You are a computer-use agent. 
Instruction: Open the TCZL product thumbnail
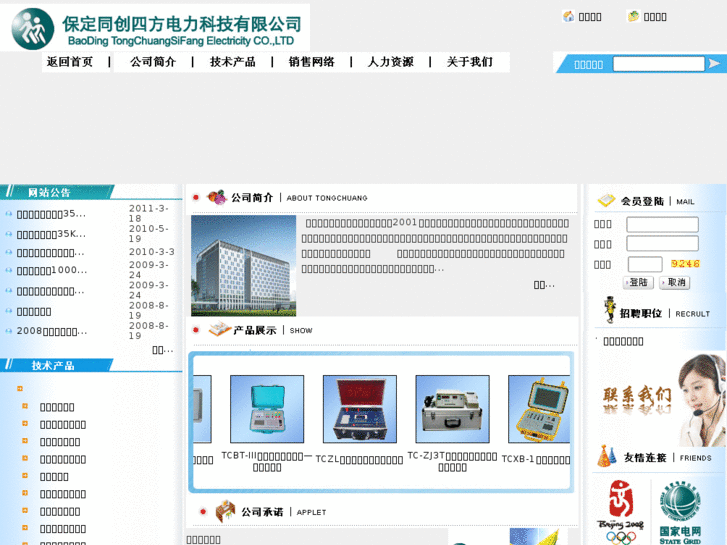point(360,409)
